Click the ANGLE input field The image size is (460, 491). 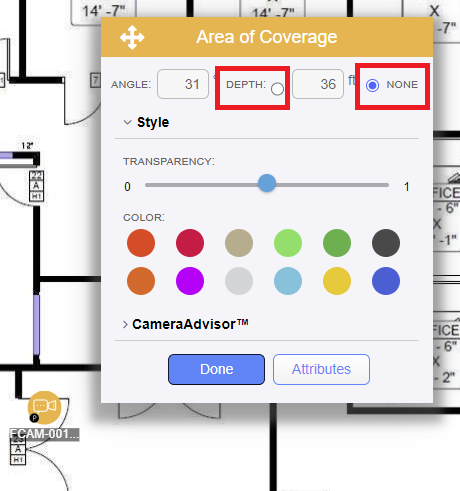click(183, 84)
